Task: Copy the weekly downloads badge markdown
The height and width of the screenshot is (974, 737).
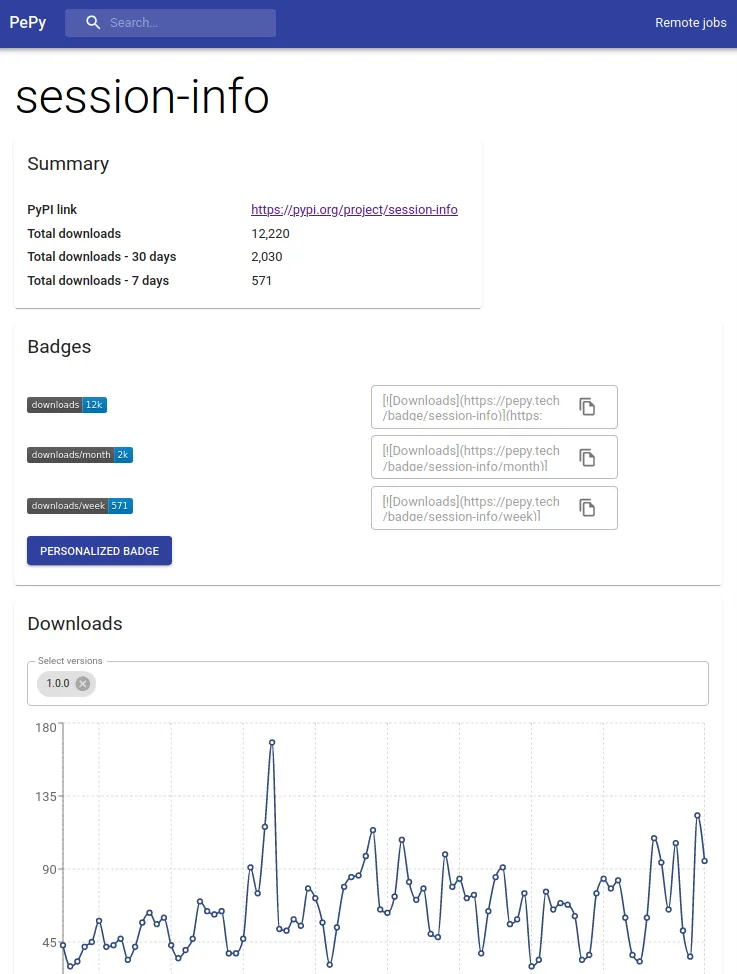Action: click(588, 508)
